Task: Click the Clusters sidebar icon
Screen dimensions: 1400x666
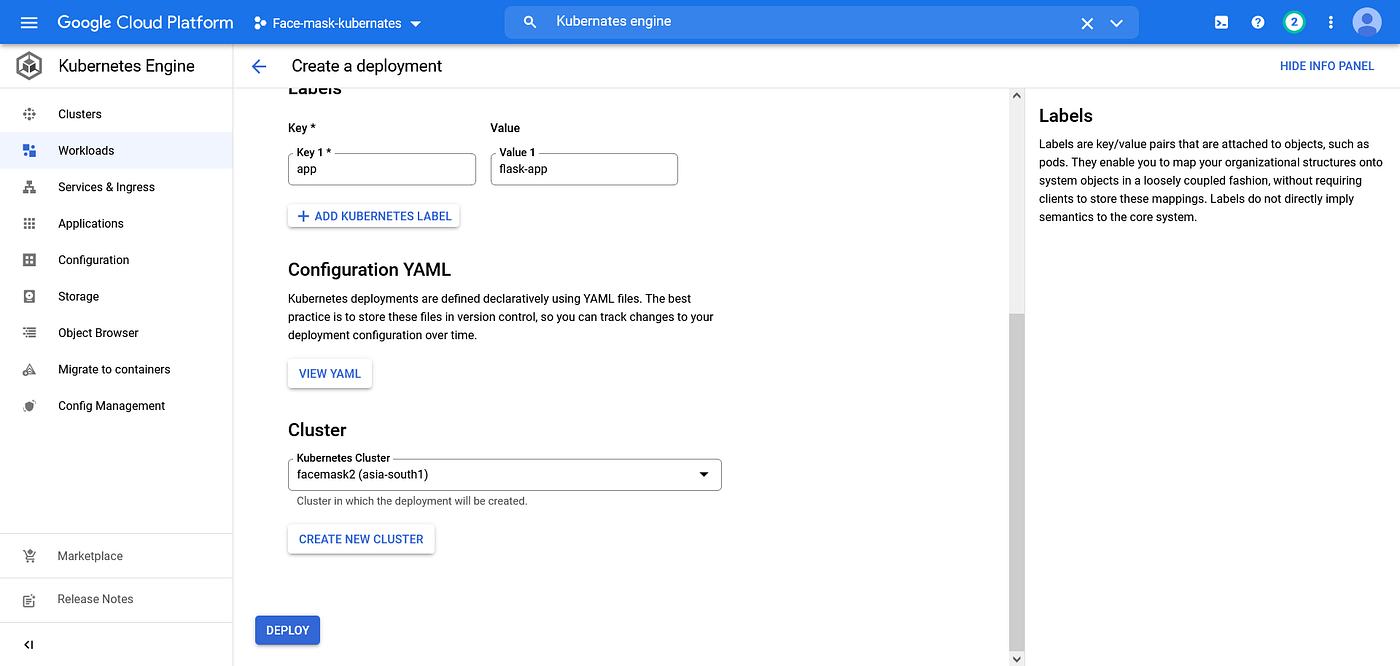Action: [29, 114]
